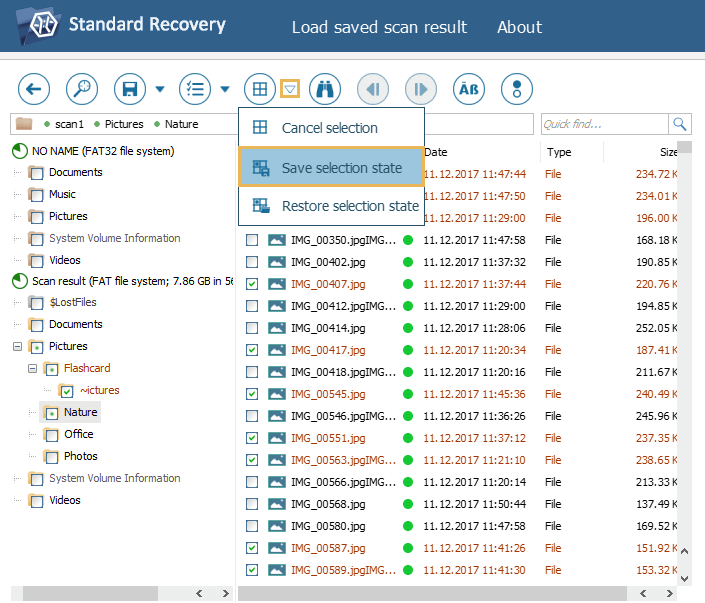The width and height of the screenshot is (705, 603).
Task: Open the magnifier scan tool icon
Action: coord(82,89)
